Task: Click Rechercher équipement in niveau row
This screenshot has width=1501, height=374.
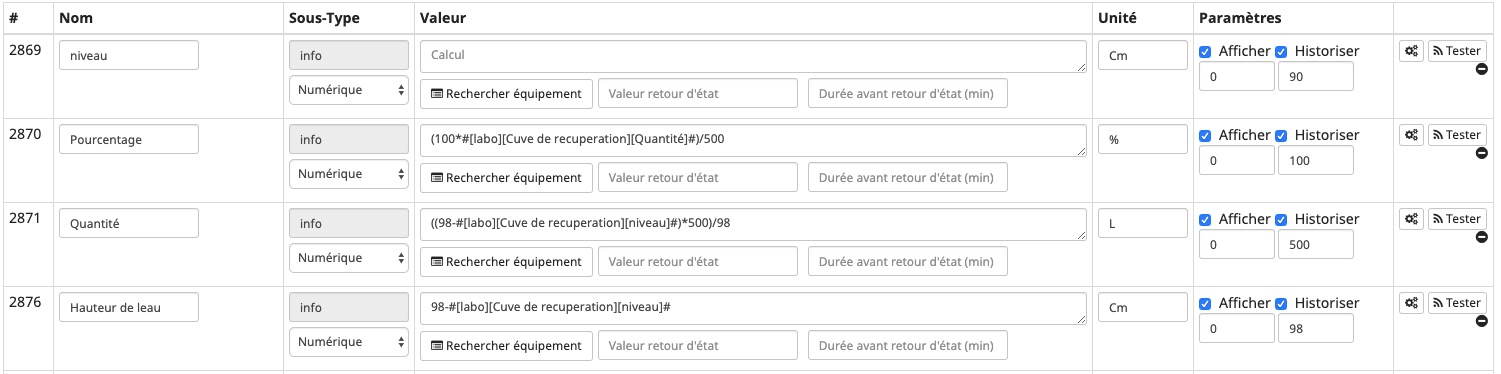Action: tap(506, 93)
